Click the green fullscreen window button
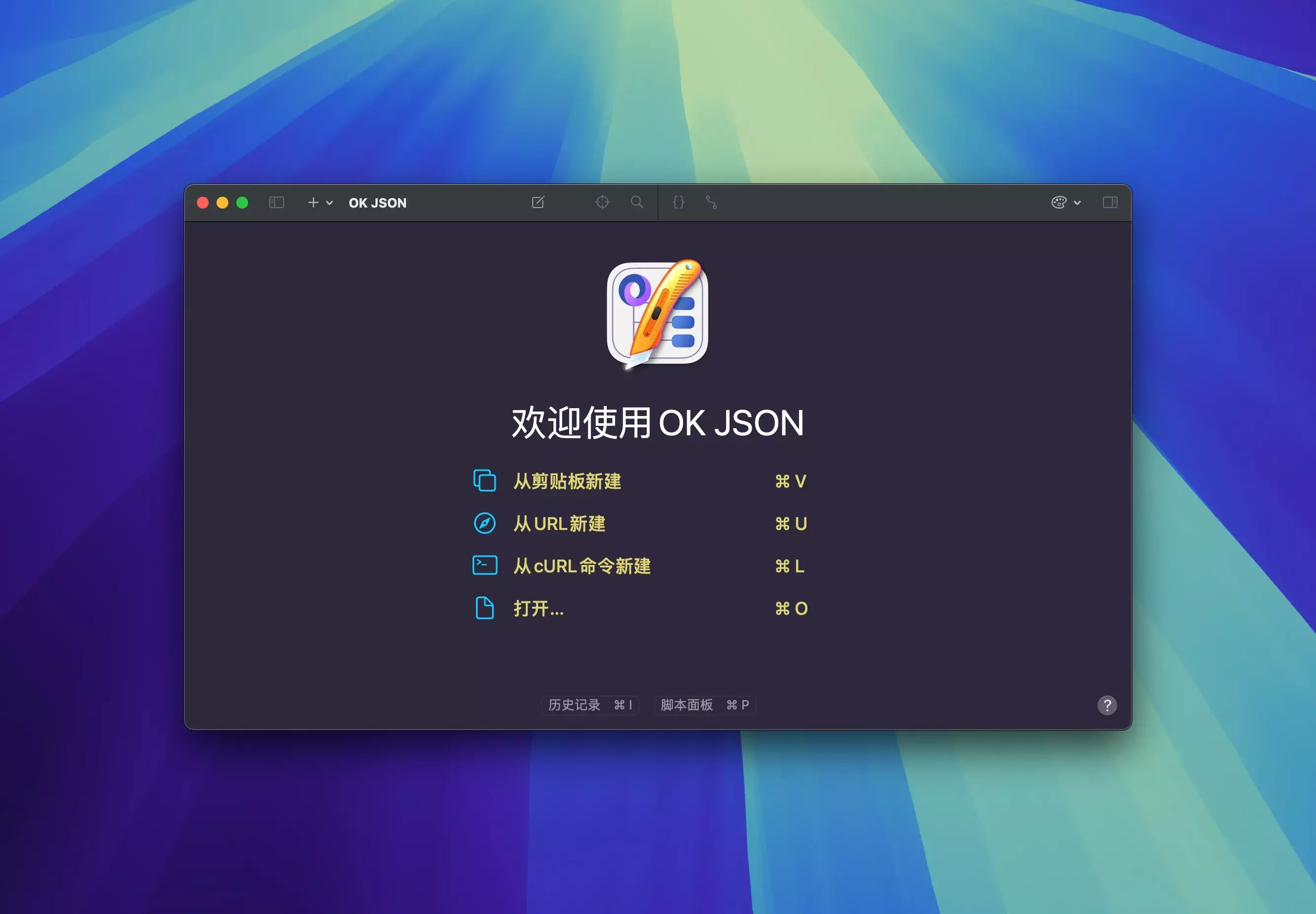This screenshot has width=1316, height=914. click(242, 203)
